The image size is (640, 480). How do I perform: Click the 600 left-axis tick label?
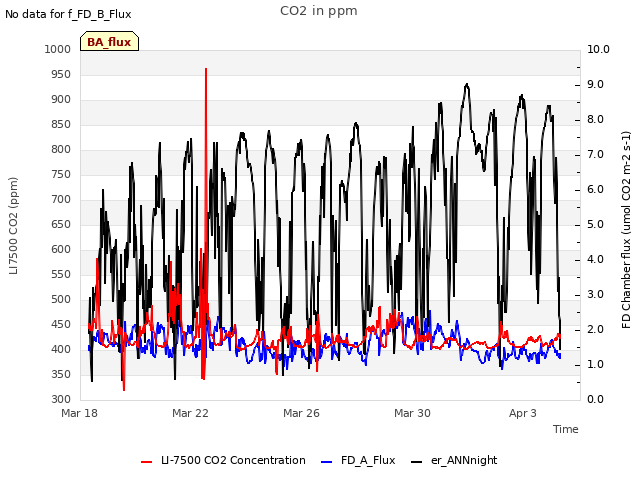[x=61, y=249]
